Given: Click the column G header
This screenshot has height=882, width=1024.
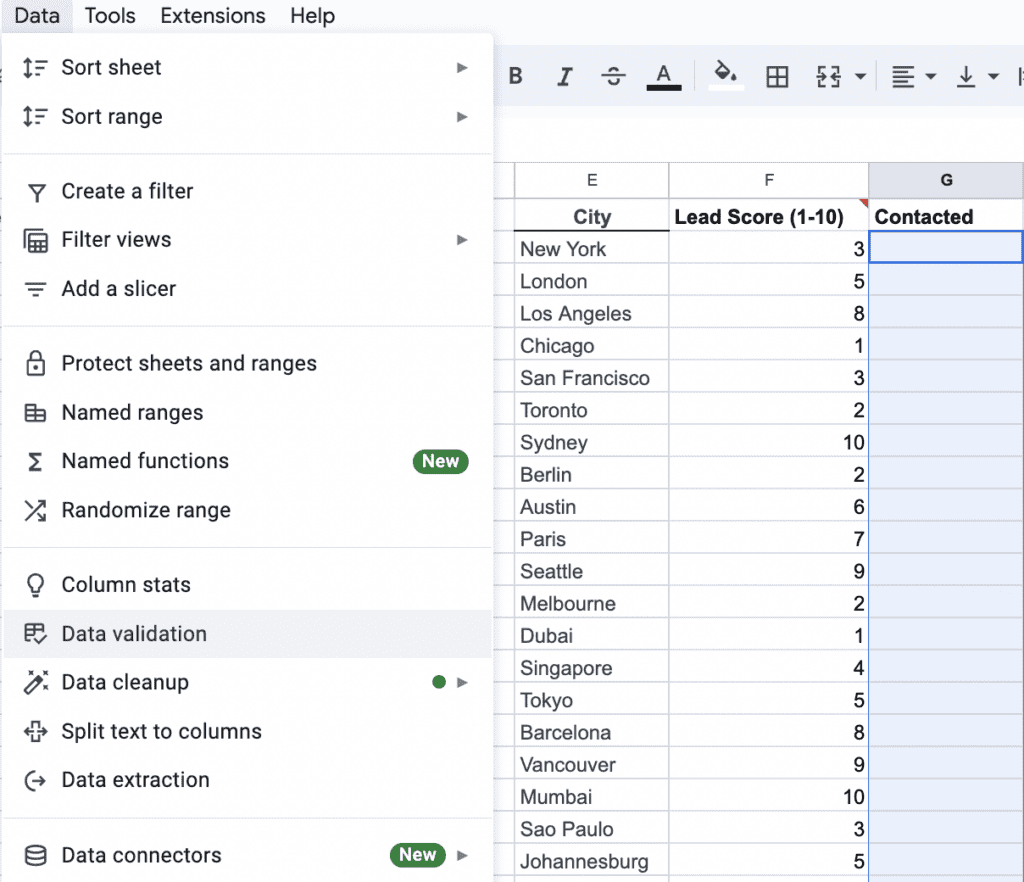Looking at the screenshot, I should (x=945, y=180).
